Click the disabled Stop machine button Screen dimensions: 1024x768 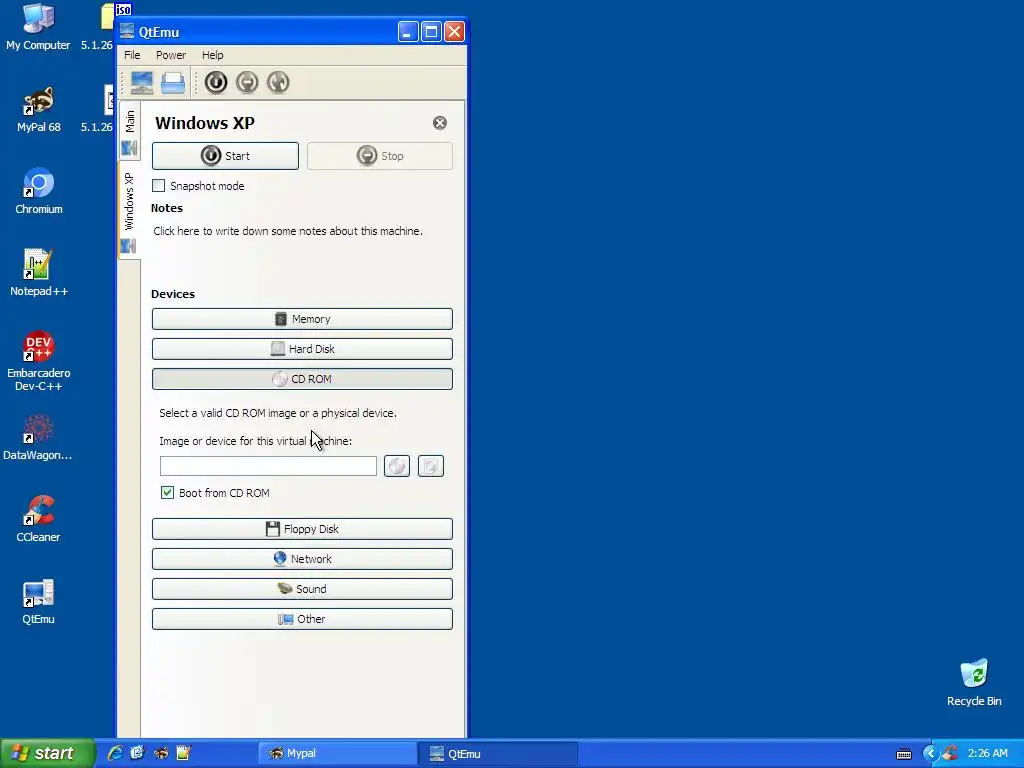(x=379, y=156)
